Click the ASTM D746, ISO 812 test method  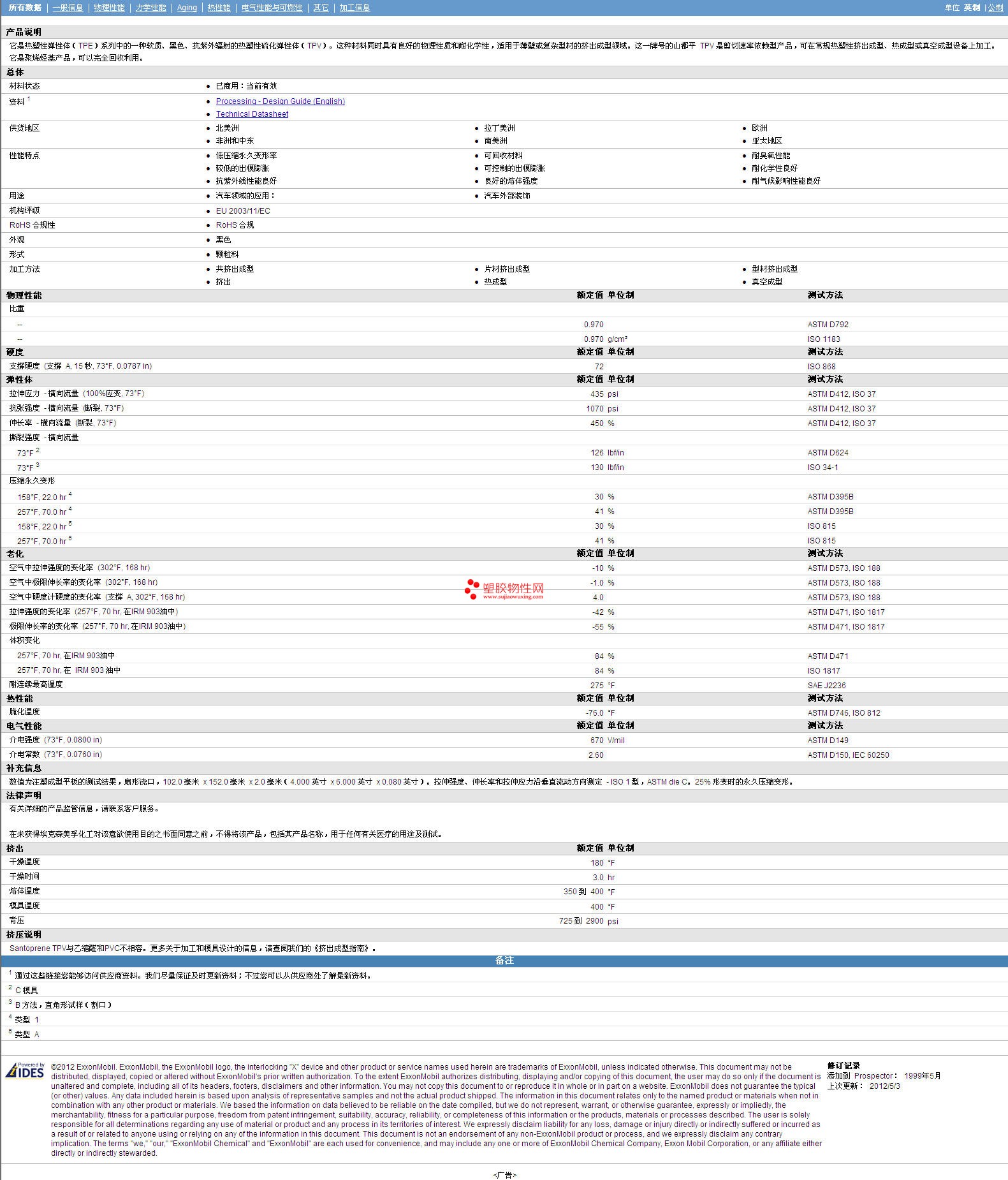844,713
